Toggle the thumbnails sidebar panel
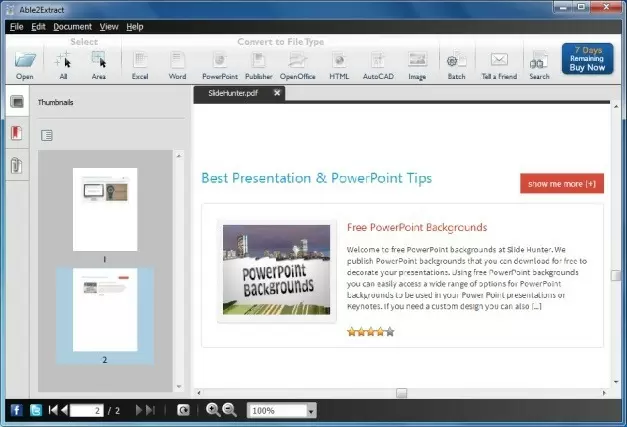Image resolution: width=627 pixels, height=427 pixels. 16,102
